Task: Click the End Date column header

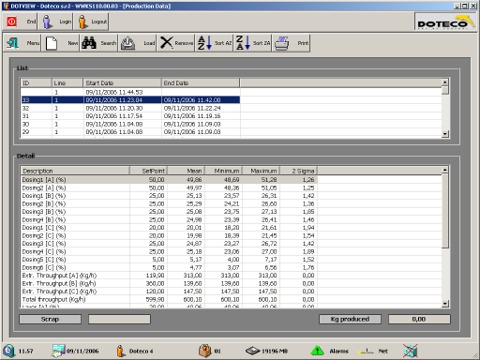Action: point(200,83)
